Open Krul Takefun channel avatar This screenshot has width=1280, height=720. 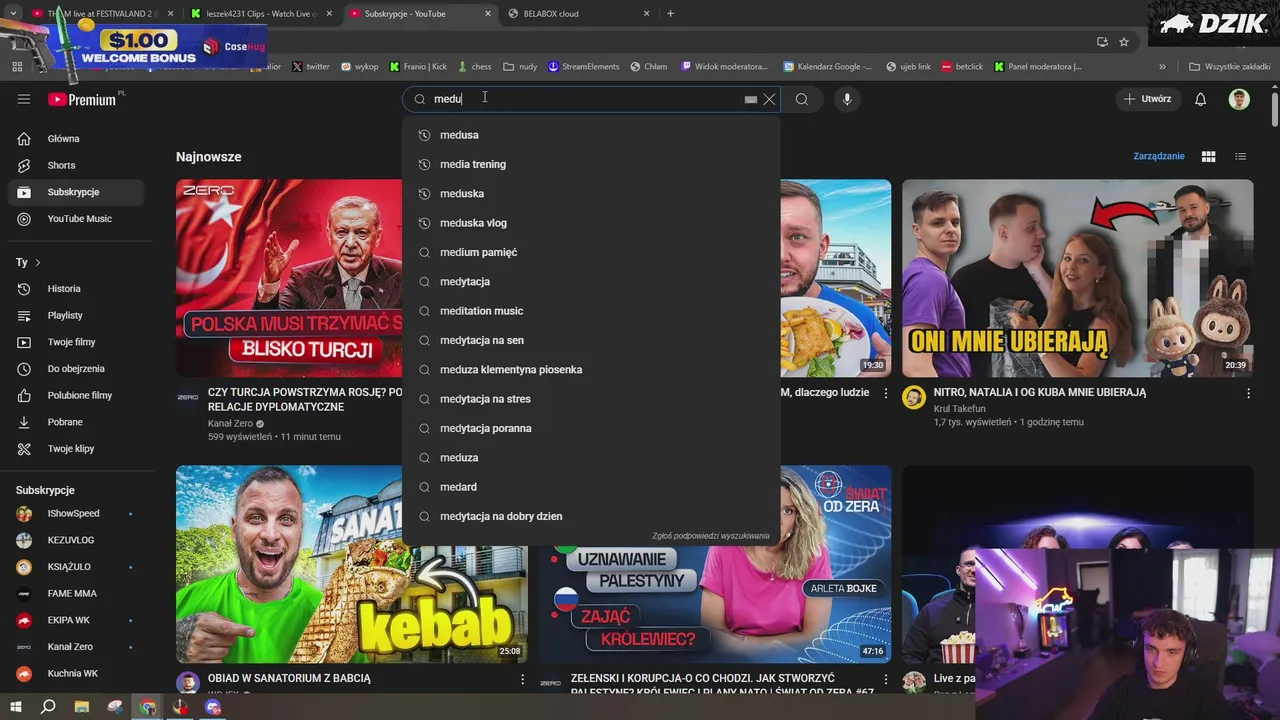pyautogui.click(x=914, y=397)
